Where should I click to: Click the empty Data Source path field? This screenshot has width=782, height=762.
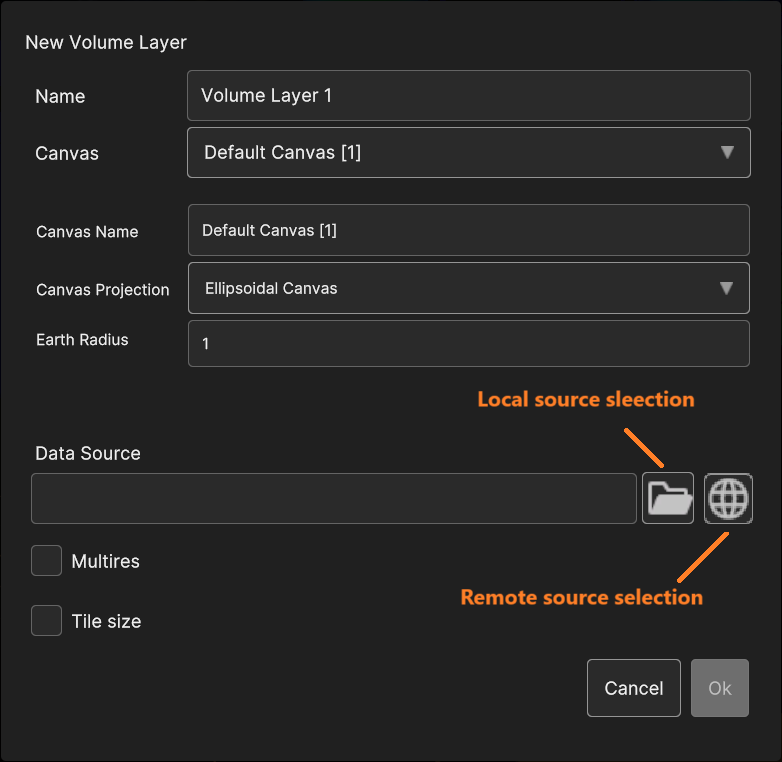[x=333, y=499]
